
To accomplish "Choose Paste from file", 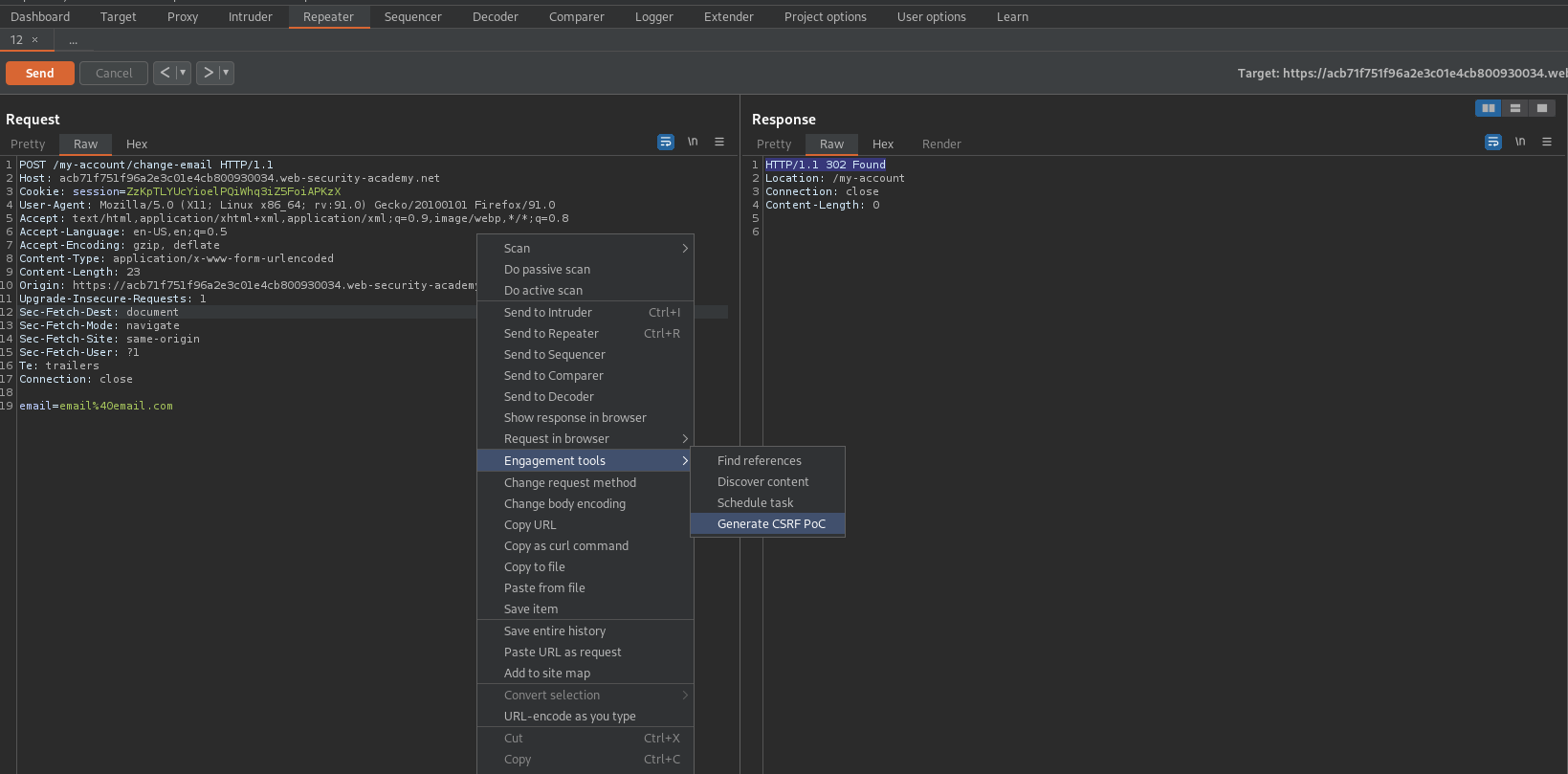I will [585, 587].
